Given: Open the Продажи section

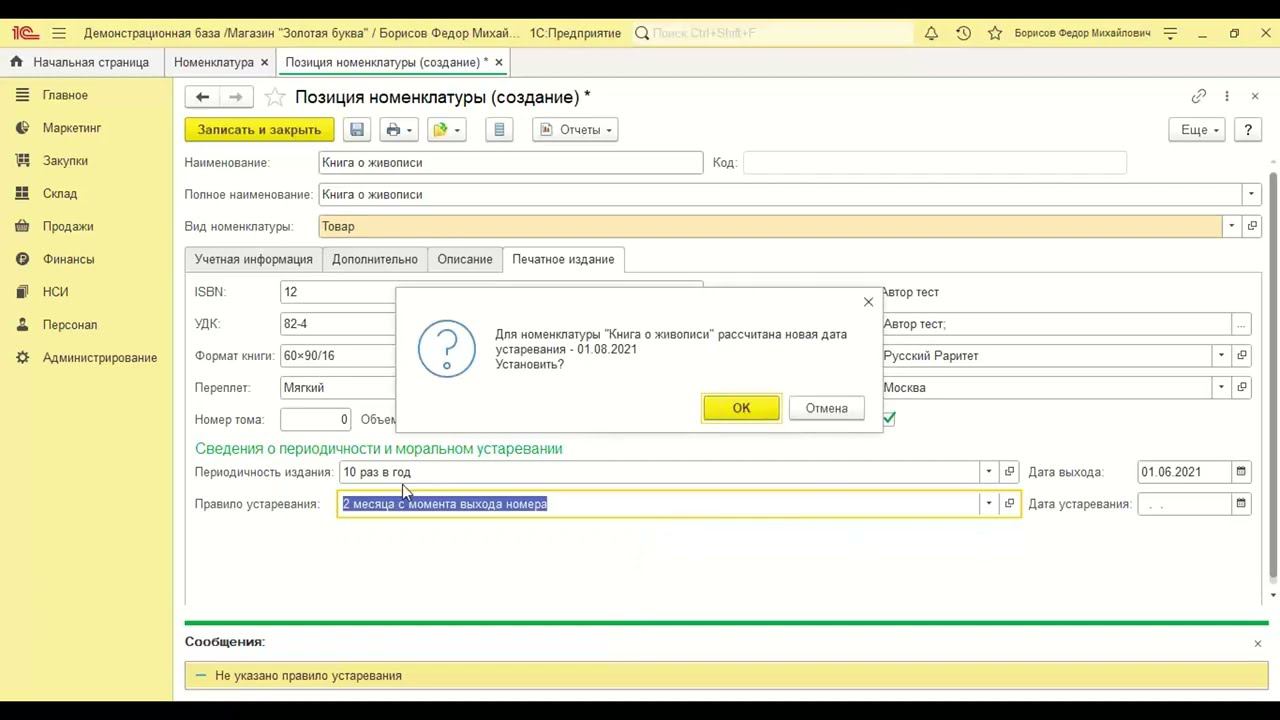Looking at the screenshot, I should pyautogui.click(x=68, y=226).
